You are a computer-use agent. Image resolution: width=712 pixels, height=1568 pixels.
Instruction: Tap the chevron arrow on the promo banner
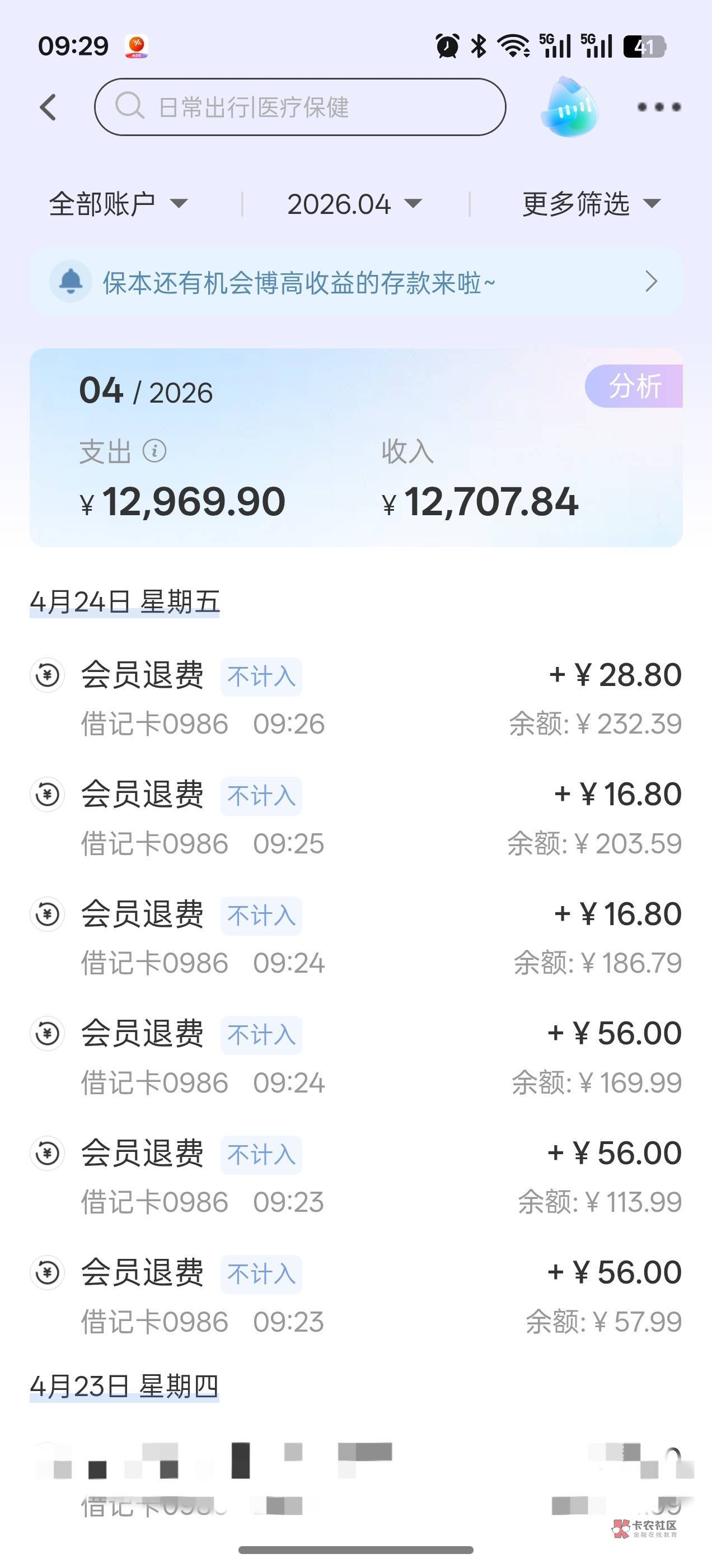651,282
